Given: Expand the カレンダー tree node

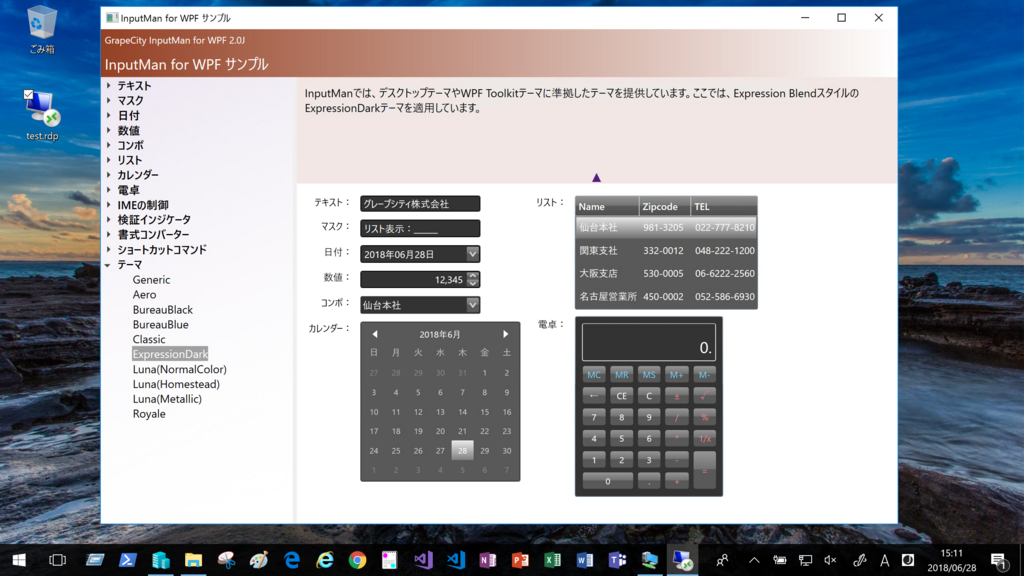Looking at the screenshot, I should (109, 175).
